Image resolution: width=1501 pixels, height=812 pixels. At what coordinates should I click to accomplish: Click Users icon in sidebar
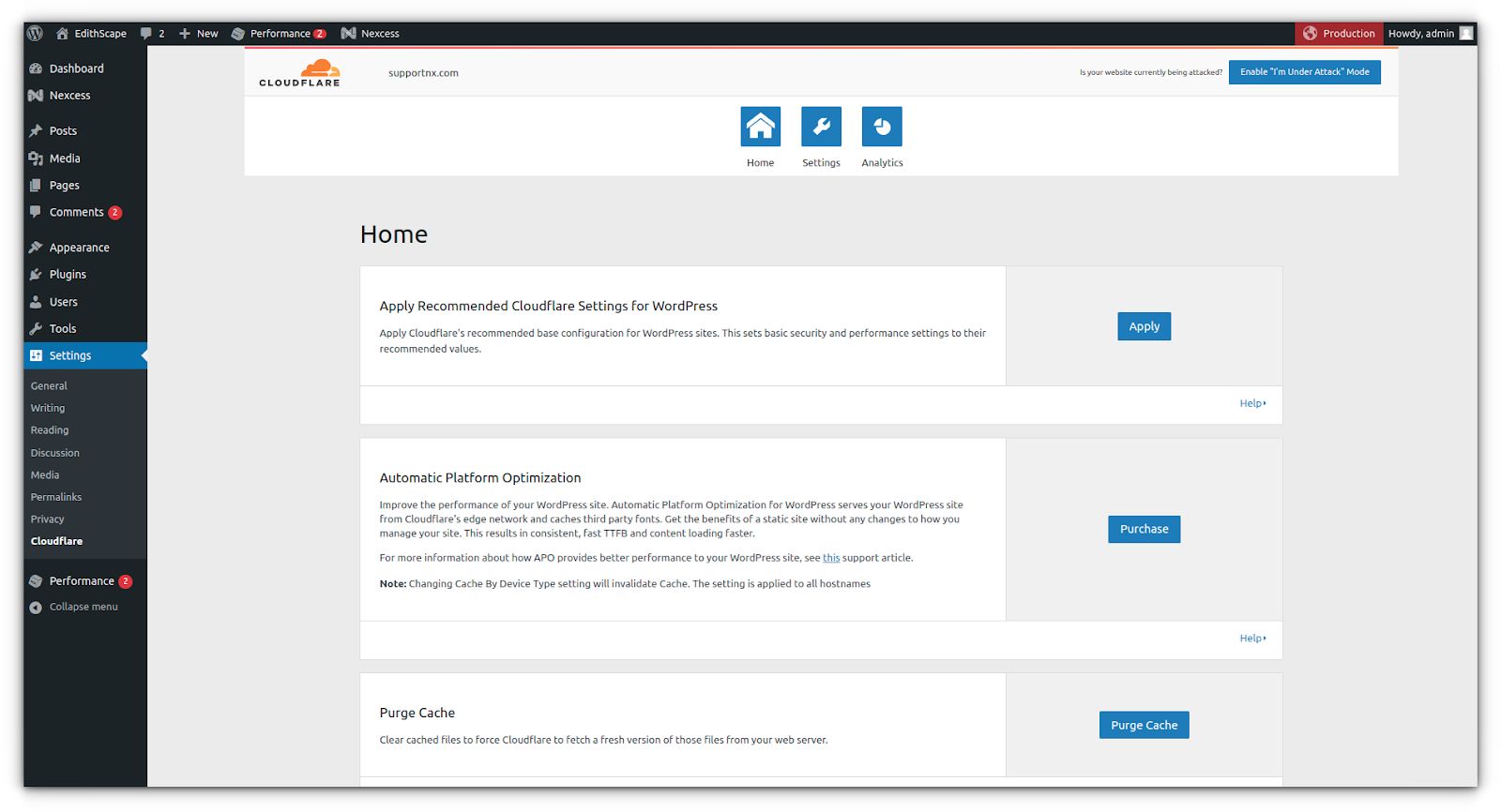(x=36, y=302)
